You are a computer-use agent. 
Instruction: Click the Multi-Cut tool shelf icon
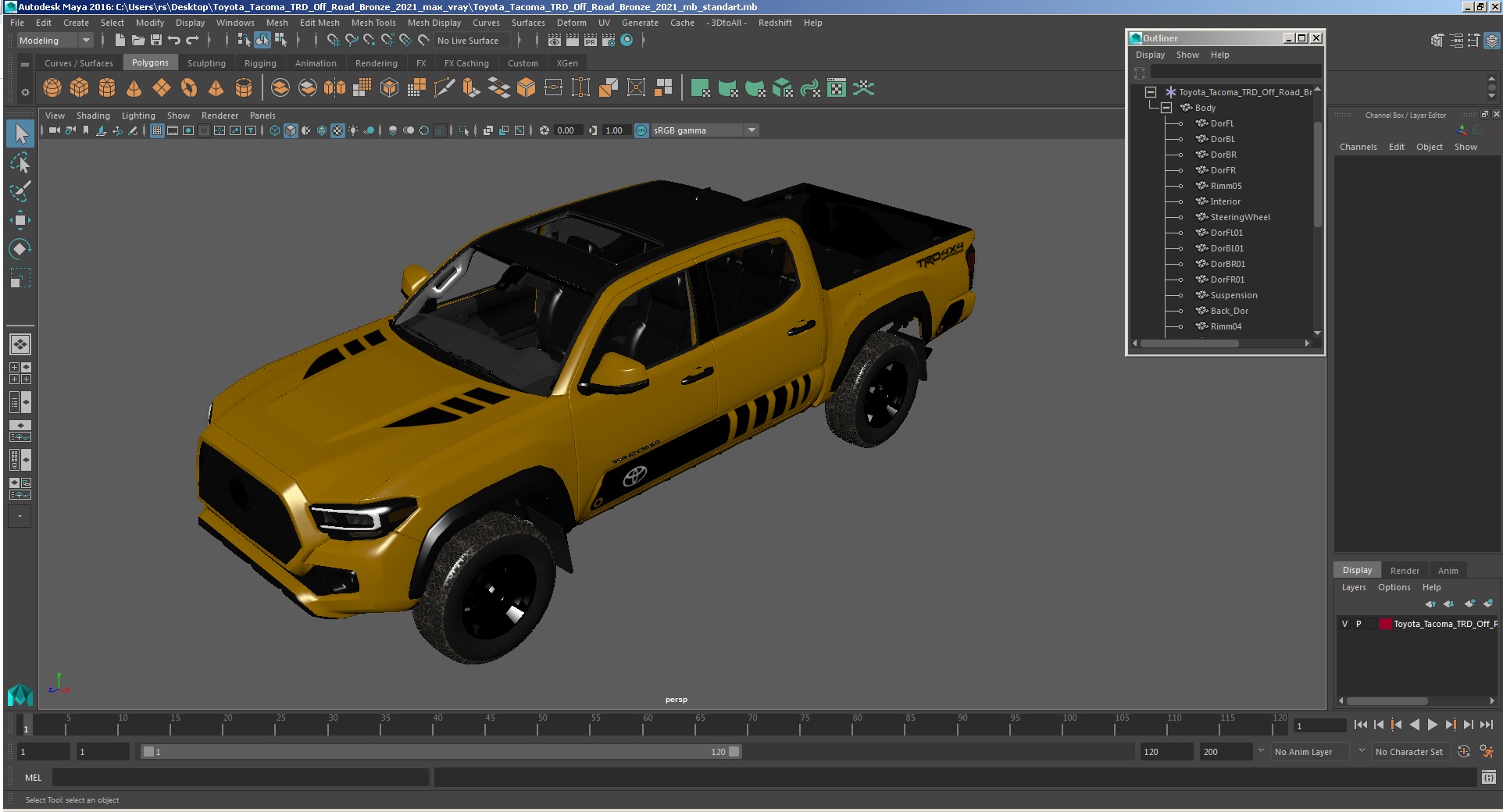pos(444,88)
